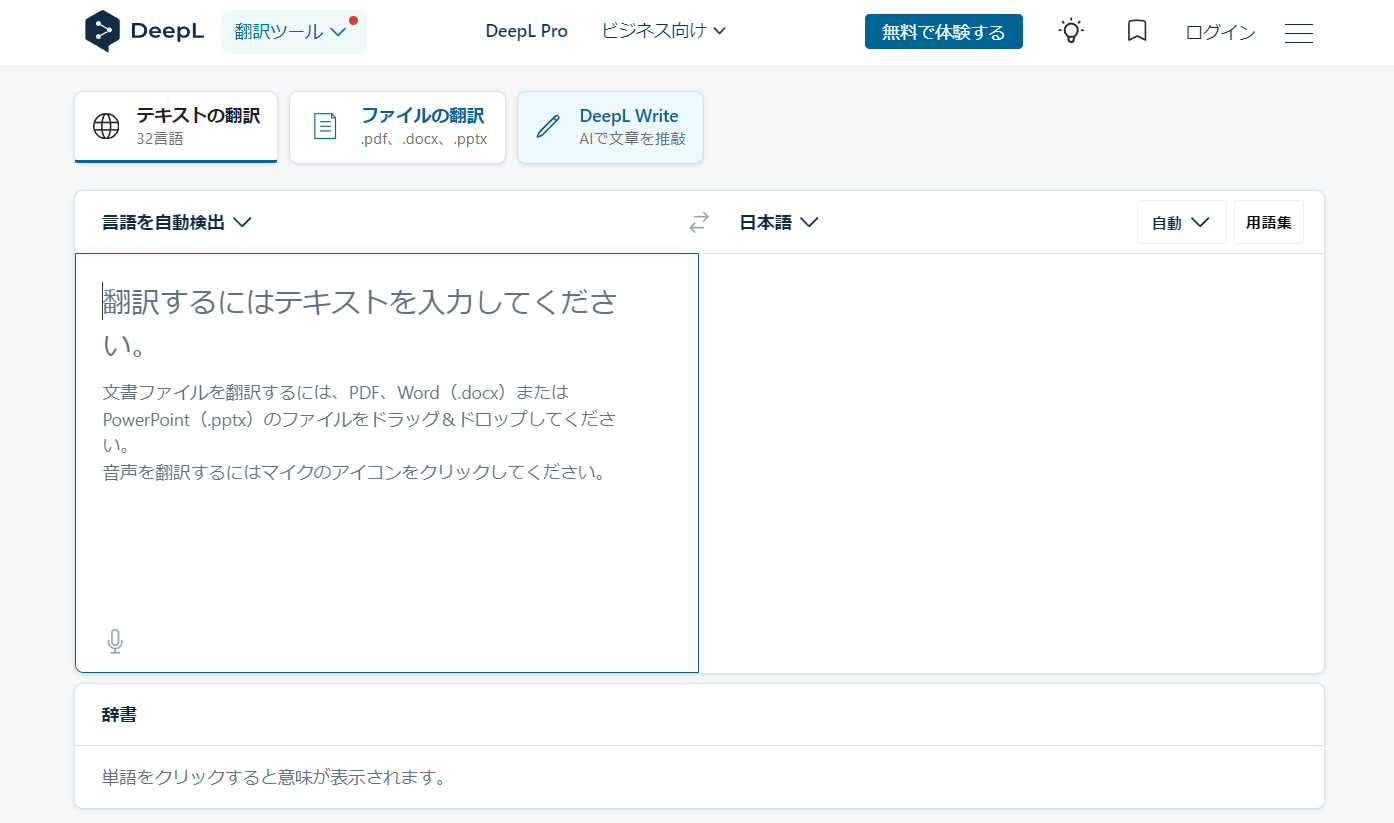The image size is (1394, 823).
Task: Click the 辞書 section header
Action: coord(119,714)
